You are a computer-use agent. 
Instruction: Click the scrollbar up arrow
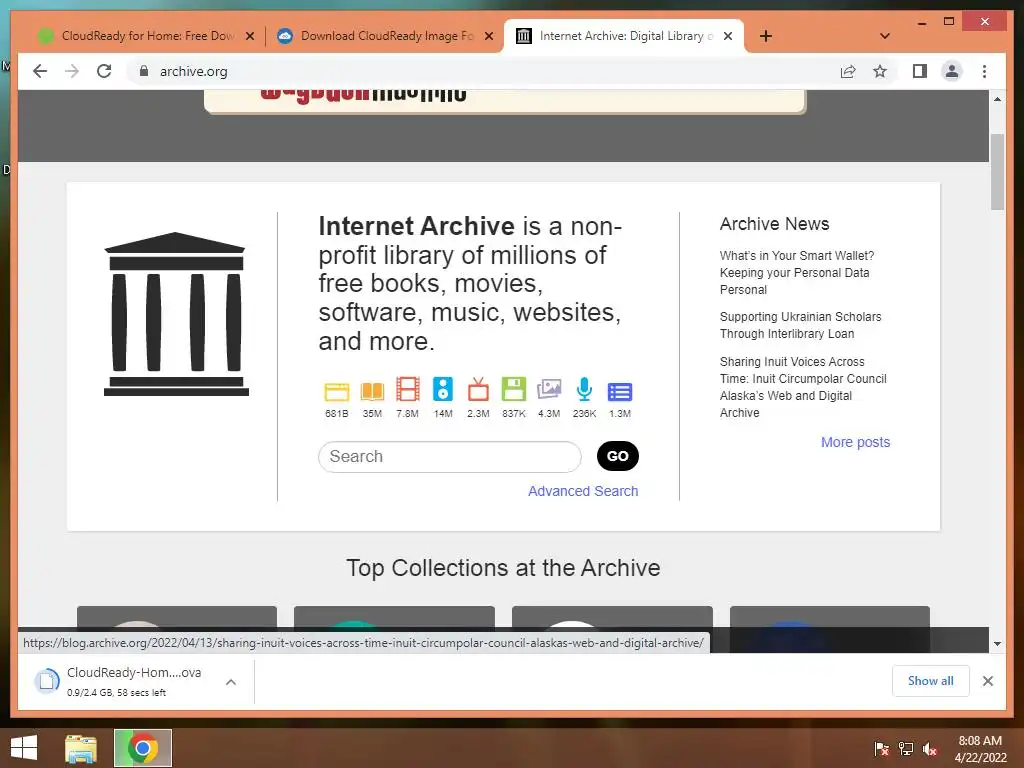coord(997,99)
